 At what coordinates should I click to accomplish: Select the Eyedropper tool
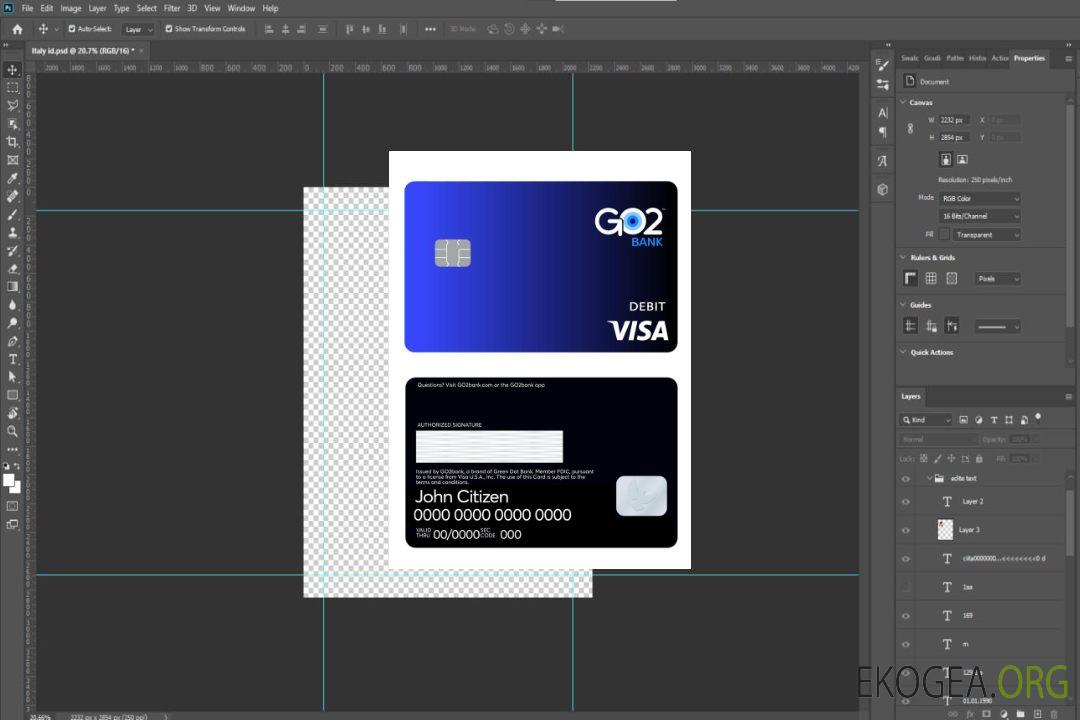tap(12, 178)
